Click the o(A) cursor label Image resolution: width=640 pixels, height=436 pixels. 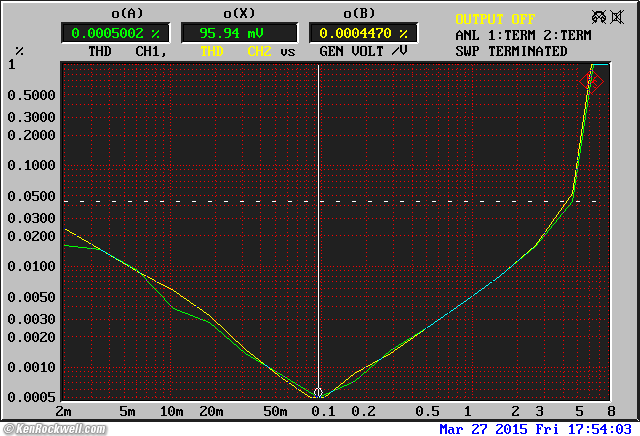[x=127, y=14]
